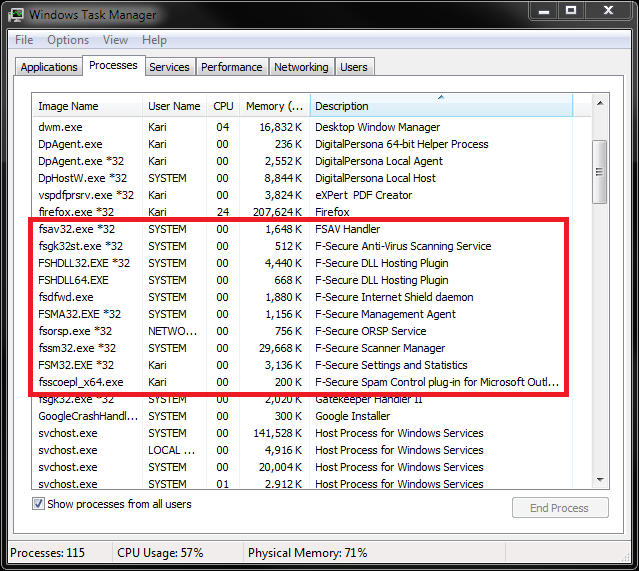Close the Windows Task Manager window
Viewport: 639px width, 571px height.
click(608, 11)
